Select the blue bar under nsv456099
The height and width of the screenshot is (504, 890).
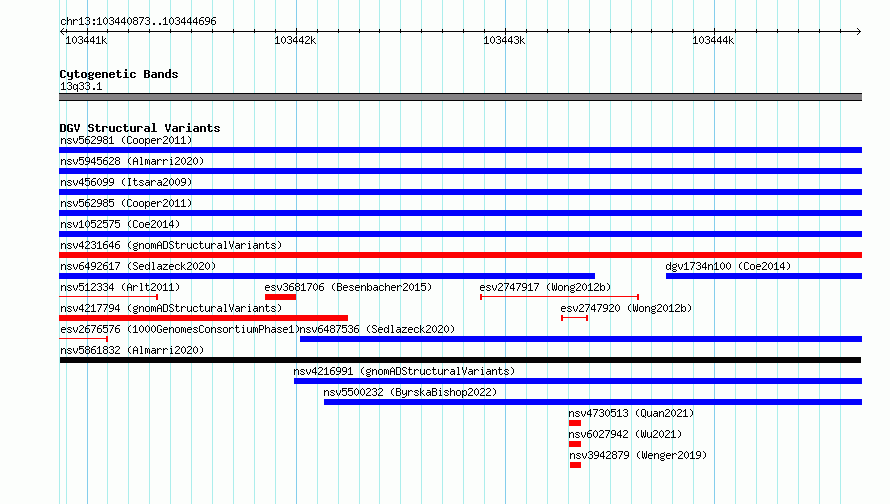[460, 192]
